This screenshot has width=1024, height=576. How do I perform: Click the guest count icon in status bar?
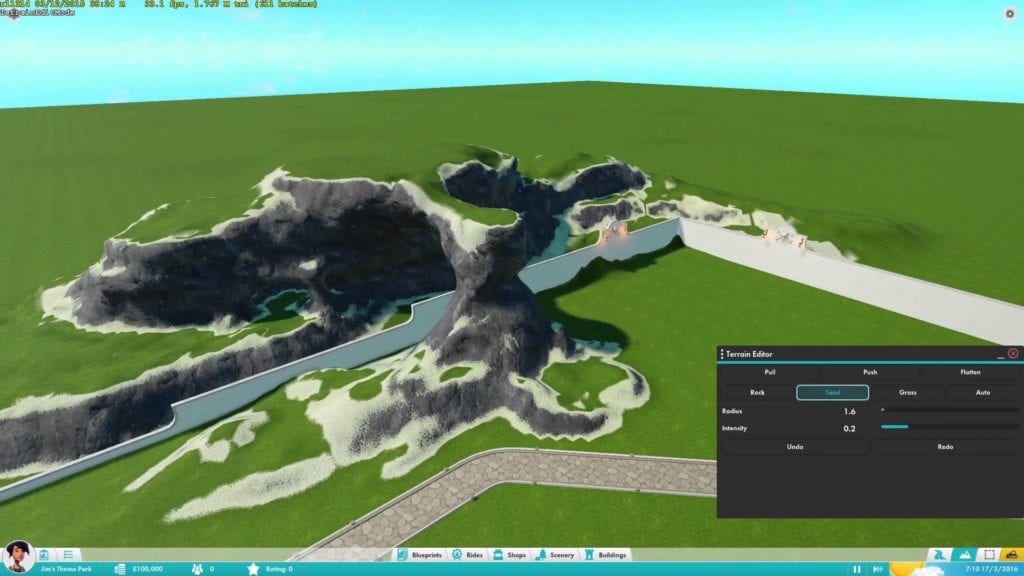[x=198, y=569]
